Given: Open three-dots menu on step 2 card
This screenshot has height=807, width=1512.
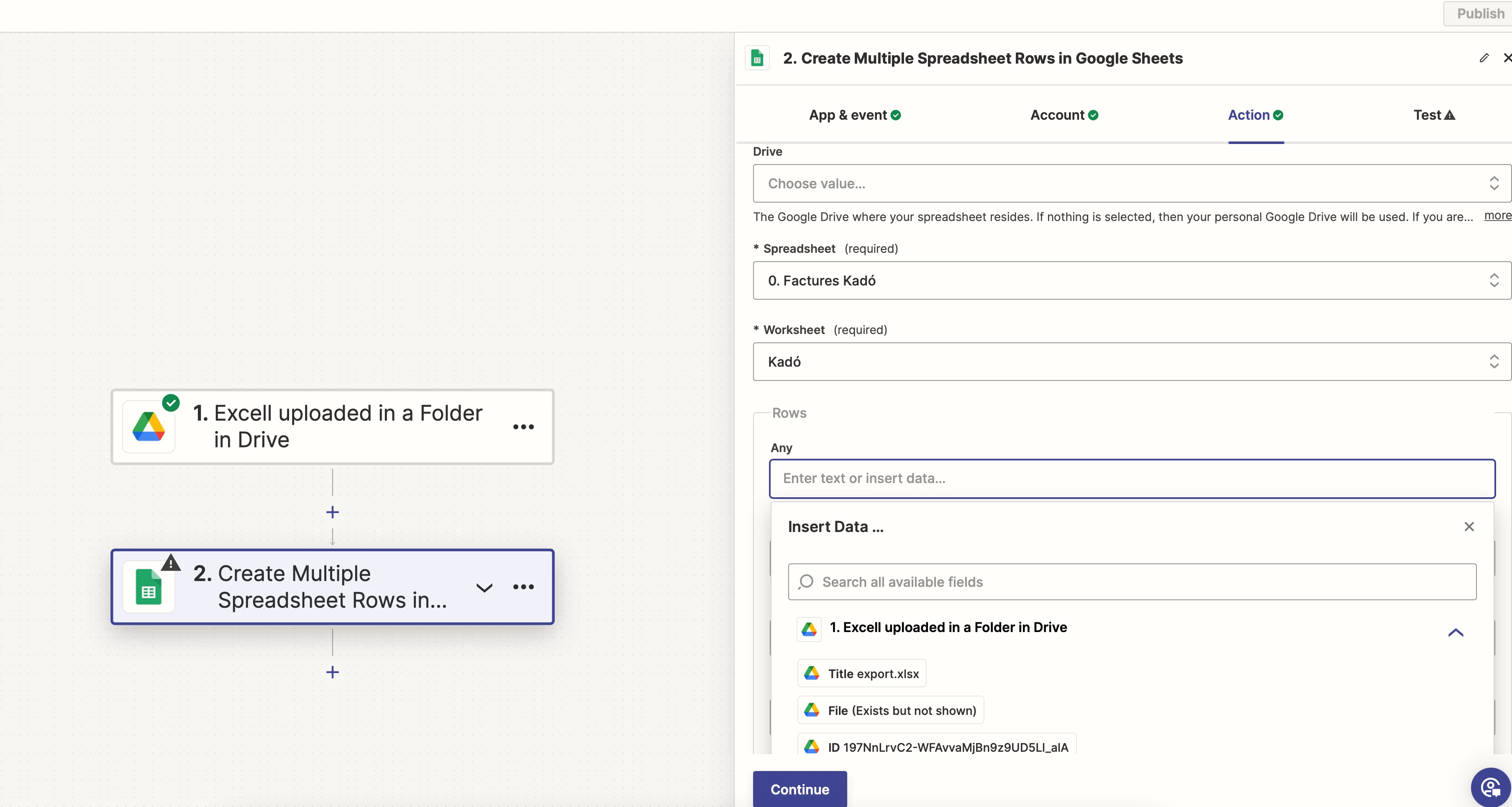Looking at the screenshot, I should tap(523, 587).
